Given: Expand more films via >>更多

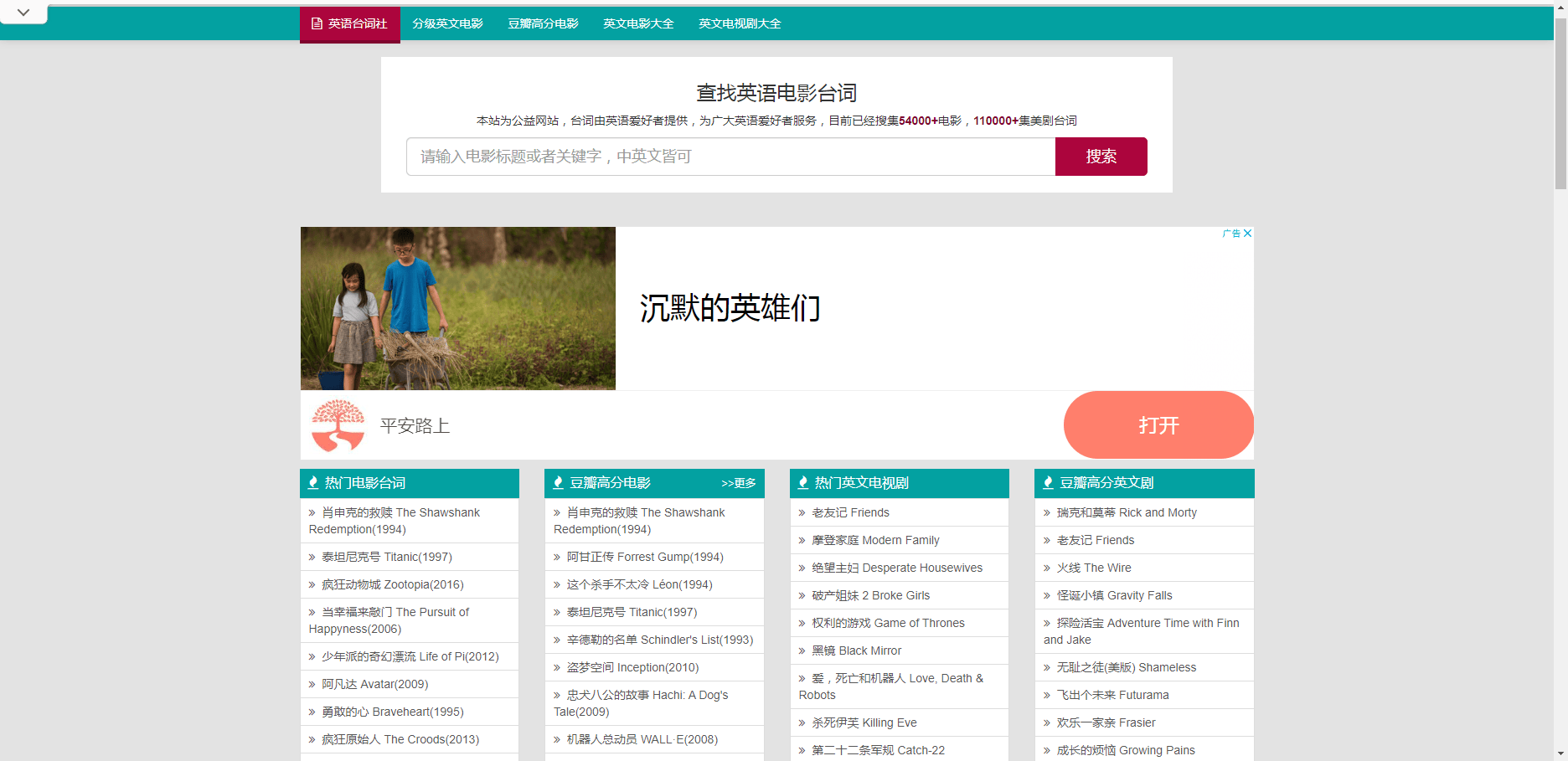Looking at the screenshot, I should tap(738, 482).
